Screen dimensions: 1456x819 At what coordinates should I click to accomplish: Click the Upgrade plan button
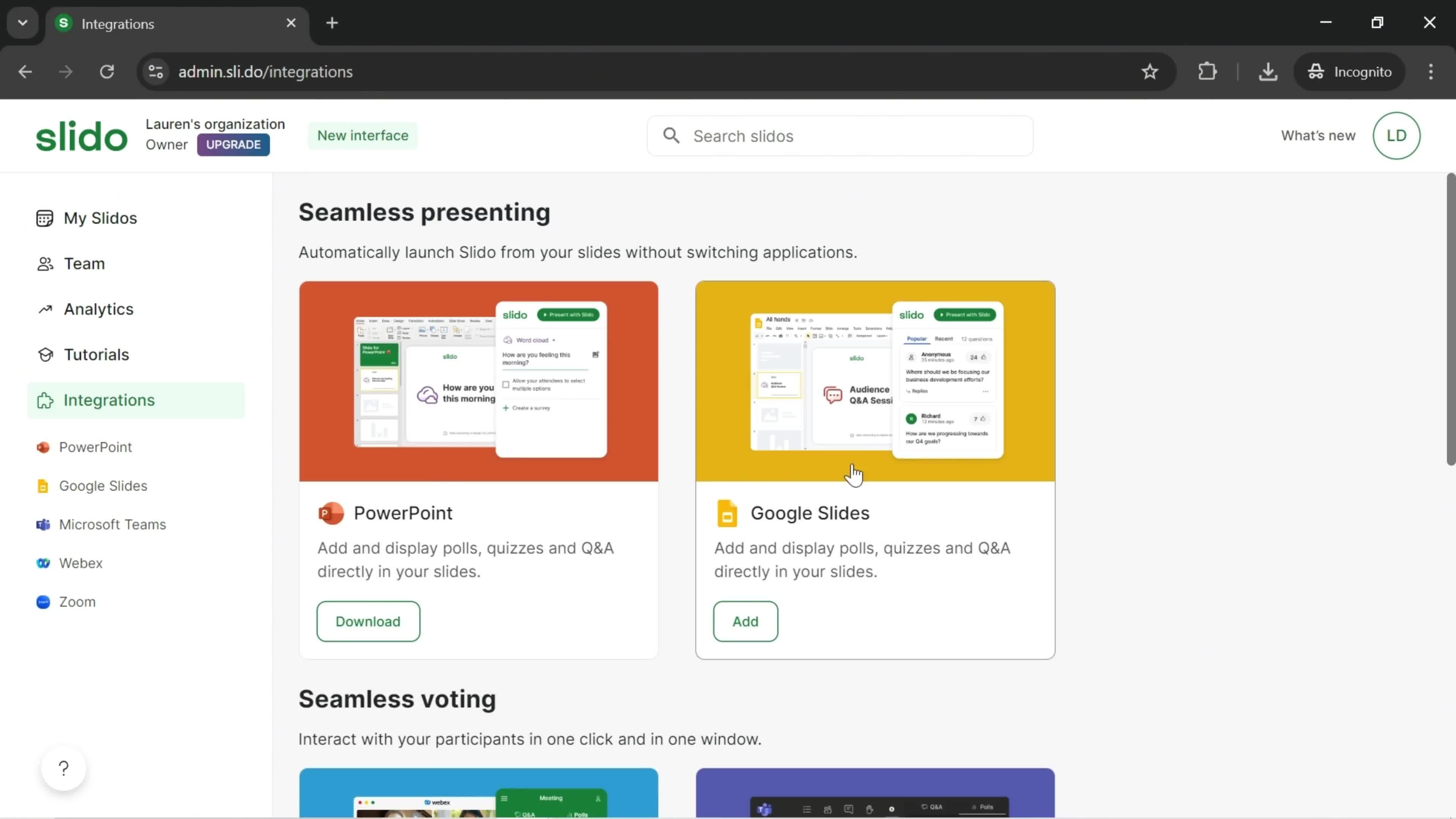click(x=234, y=144)
